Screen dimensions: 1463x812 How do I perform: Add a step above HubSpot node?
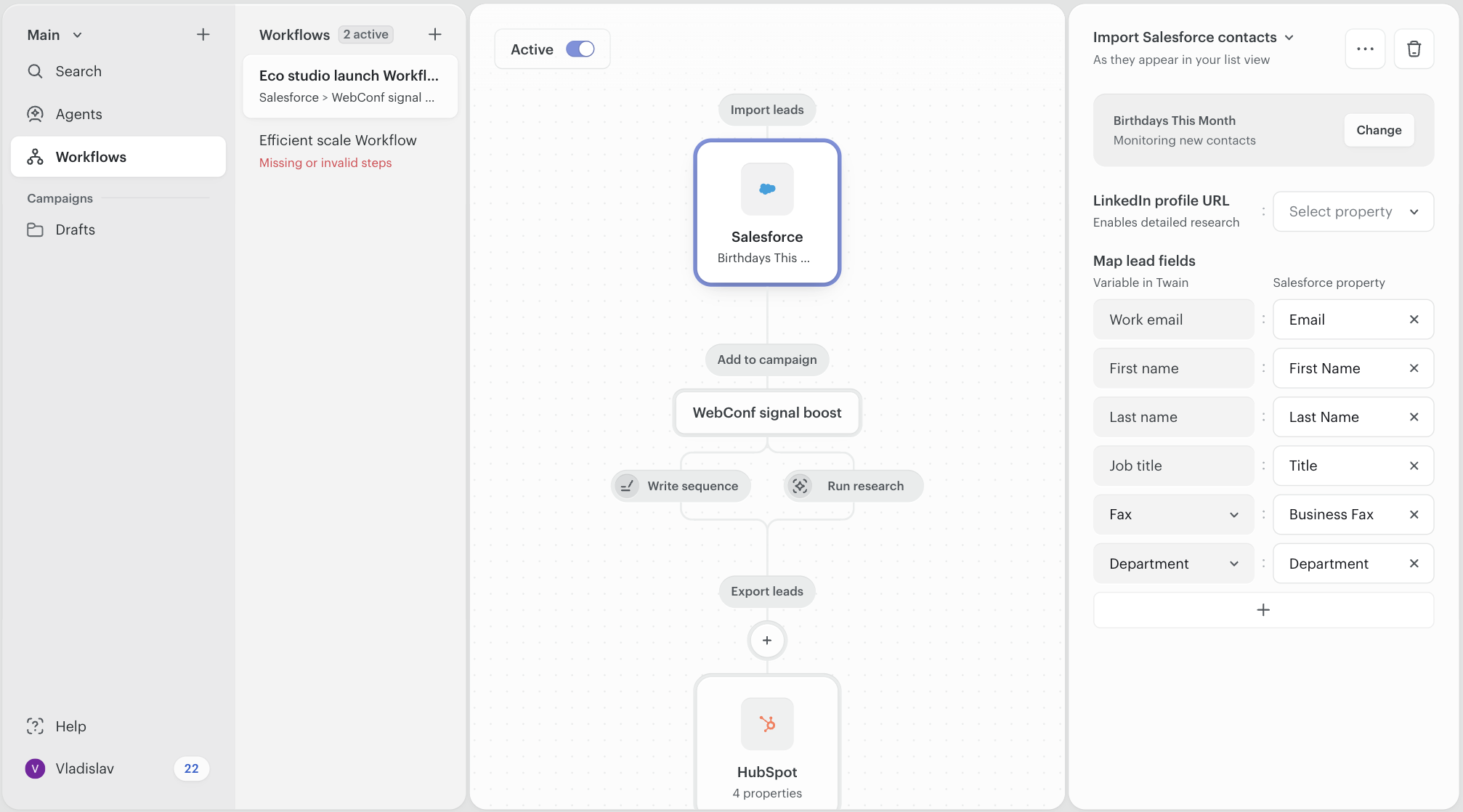coord(767,641)
